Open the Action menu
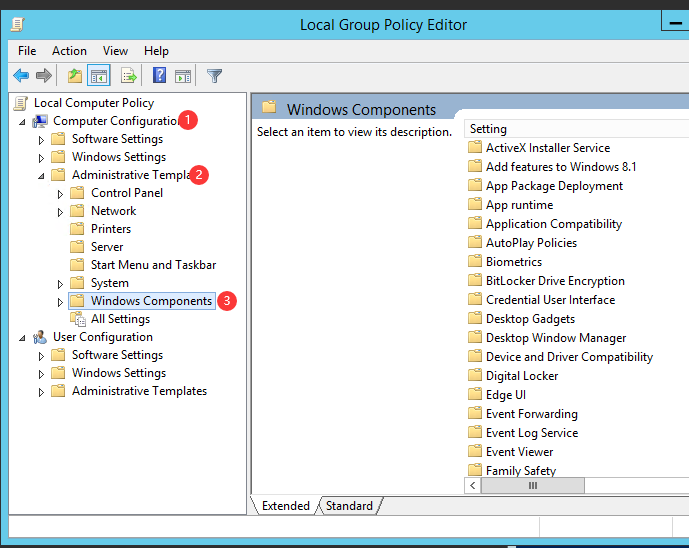This screenshot has width=689, height=548. 69,51
